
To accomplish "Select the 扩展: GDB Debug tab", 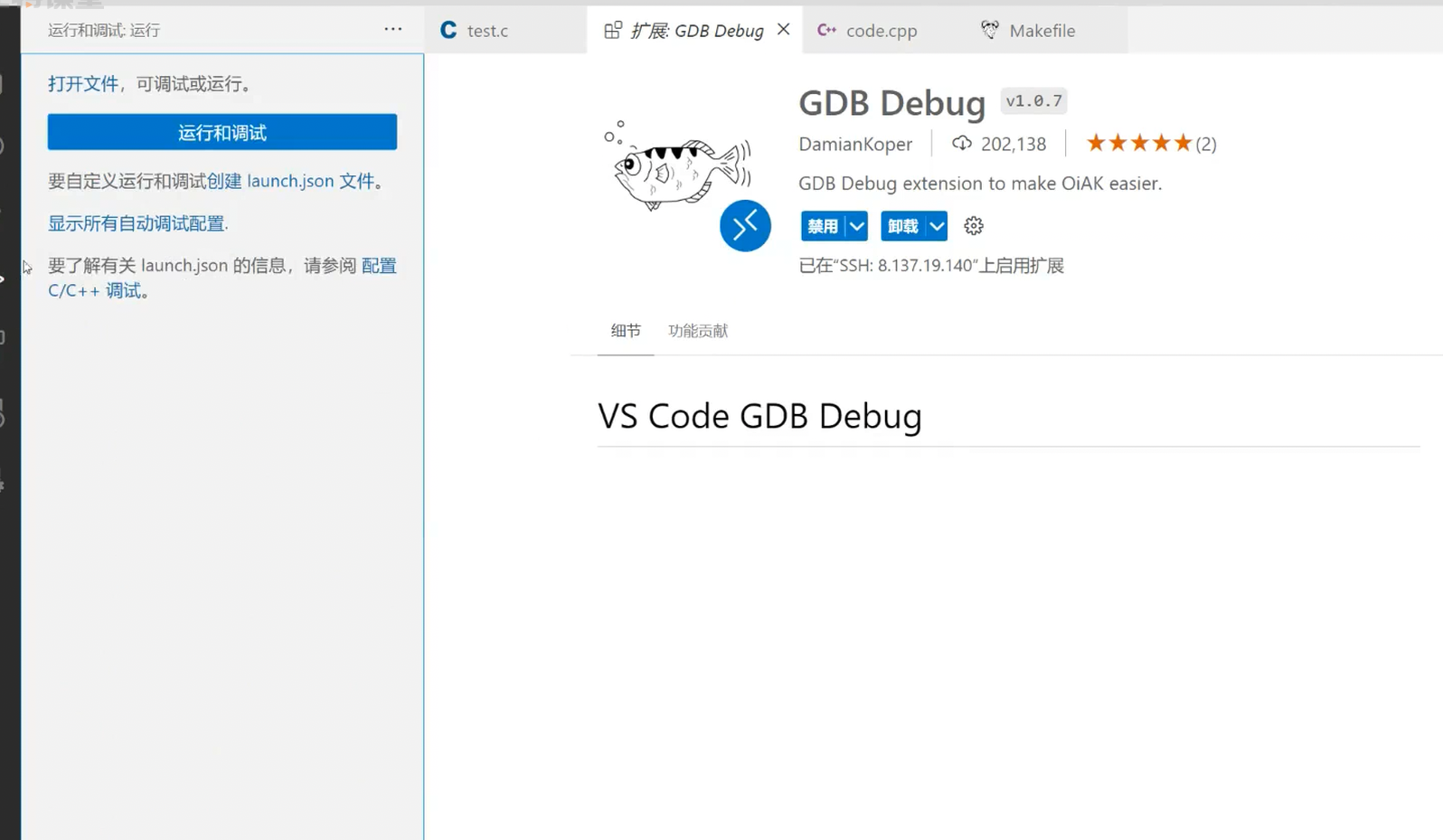I will click(696, 31).
